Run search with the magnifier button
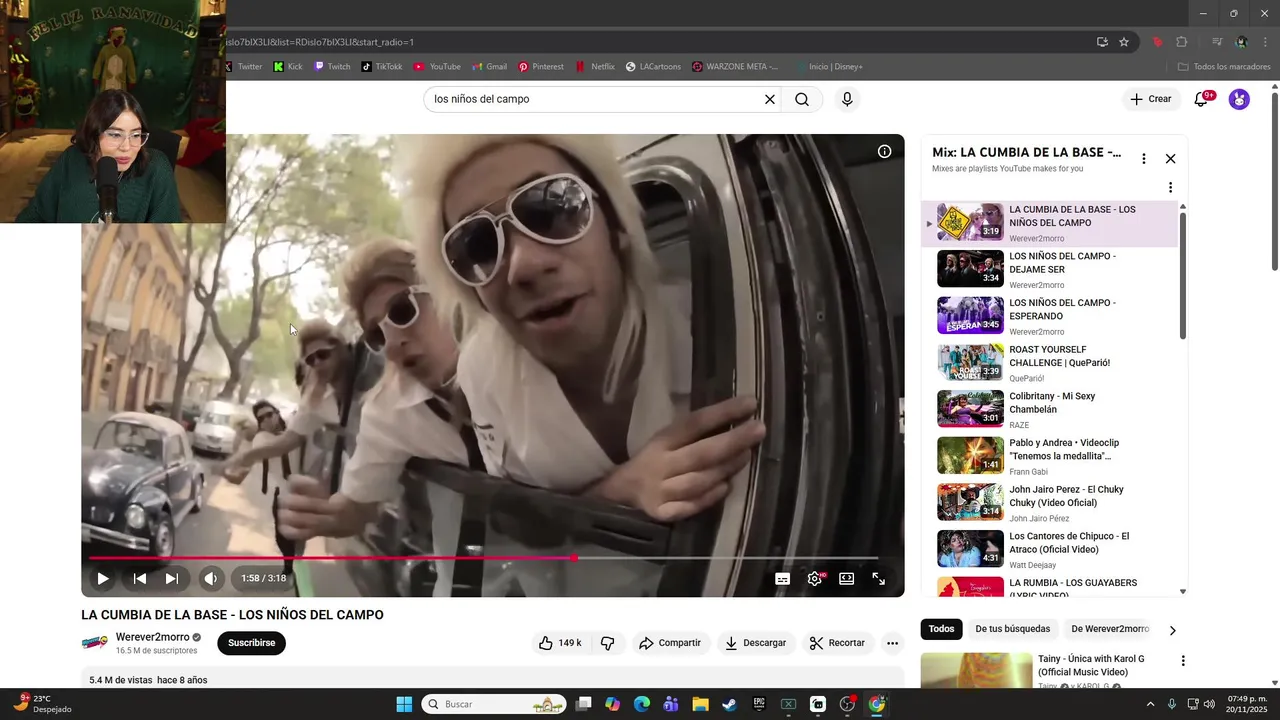1280x720 pixels. coord(802,99)
